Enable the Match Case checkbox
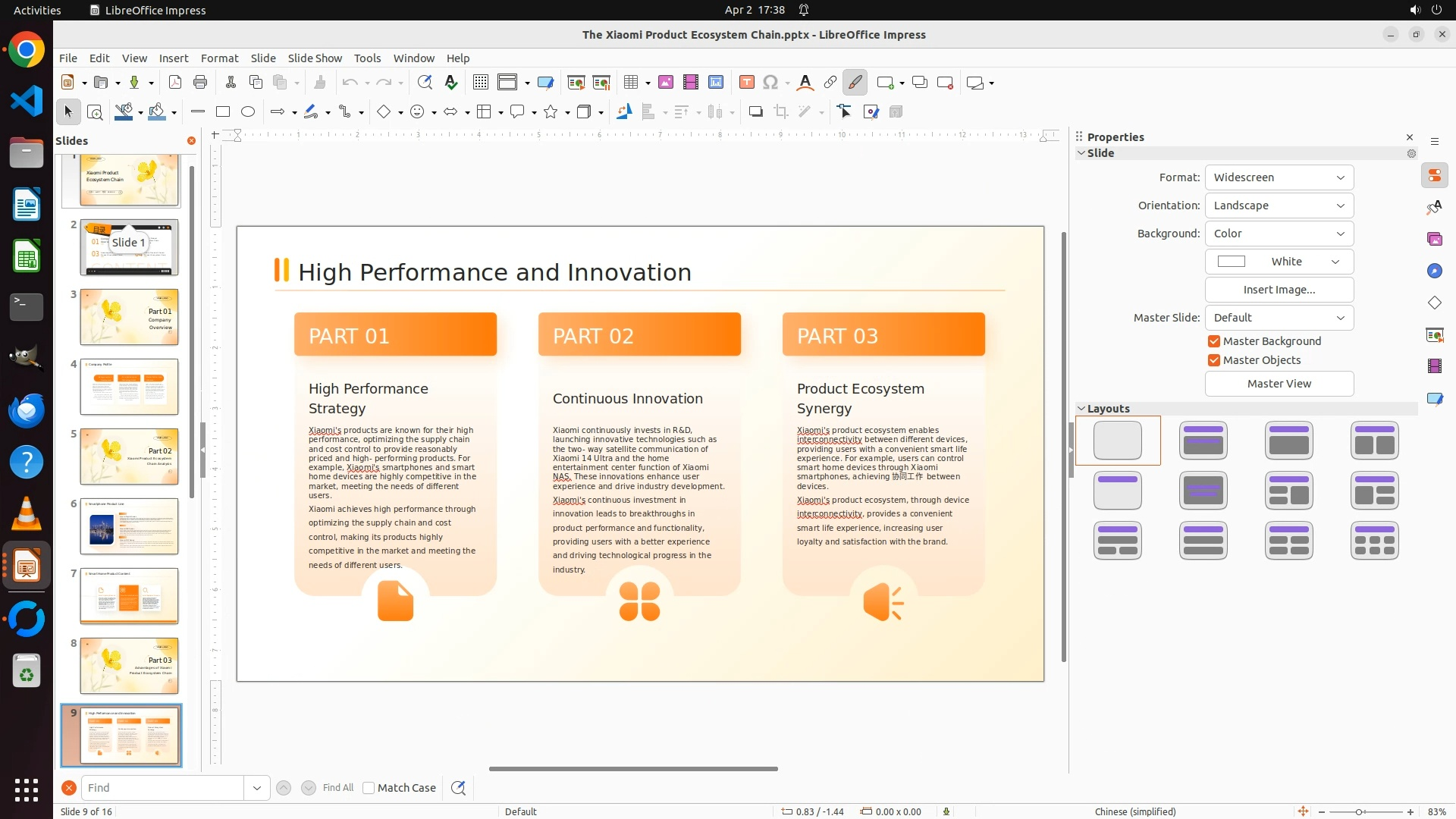This screenshot has height=819, width=1456. click(369, 788)
